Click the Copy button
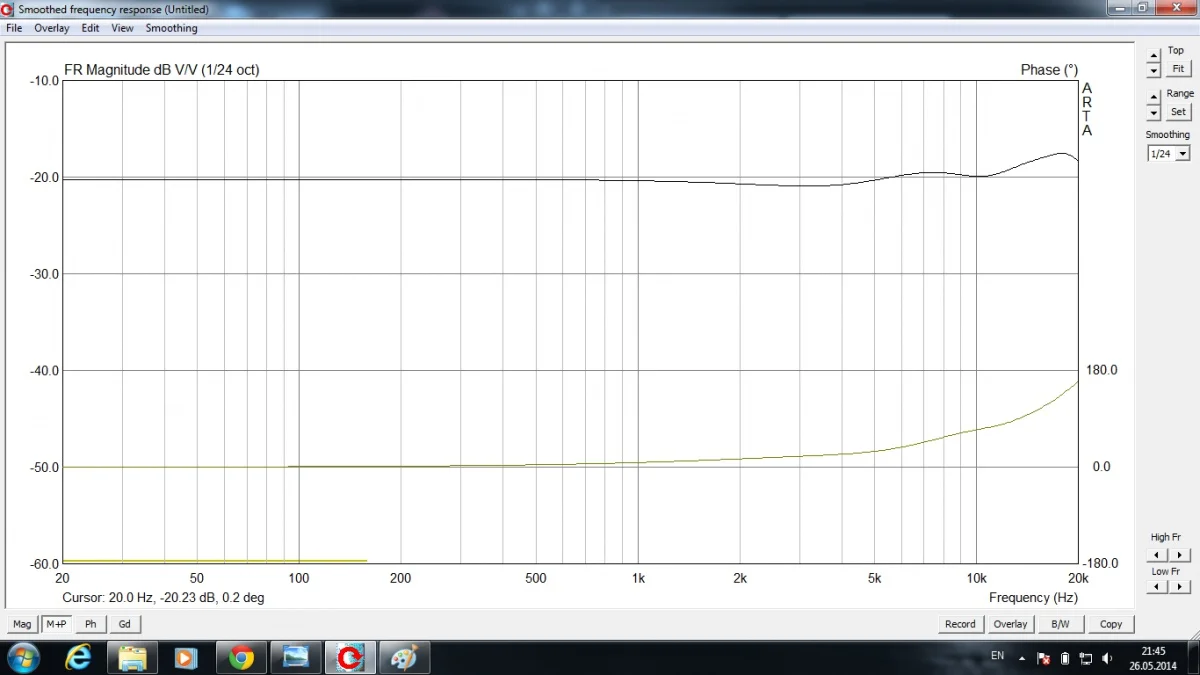This screenshot has height=675, width=1200. (1111, 624)
